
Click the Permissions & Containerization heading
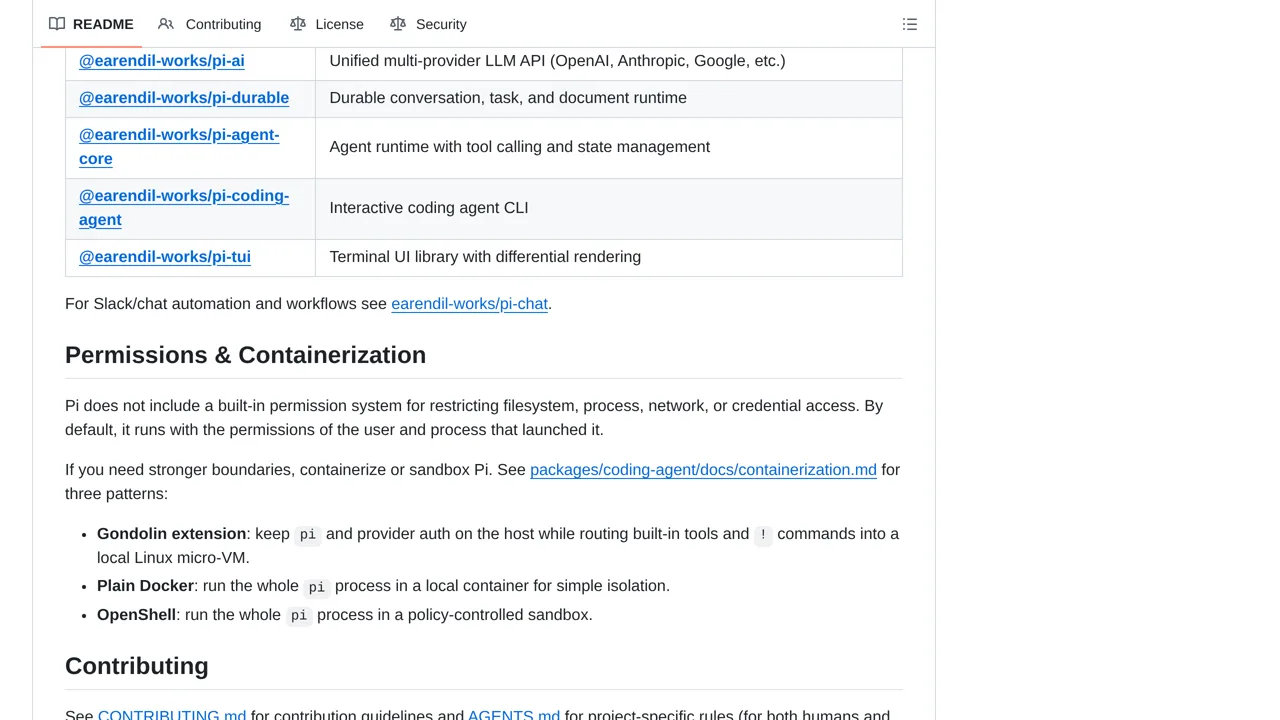coord(245,355)
